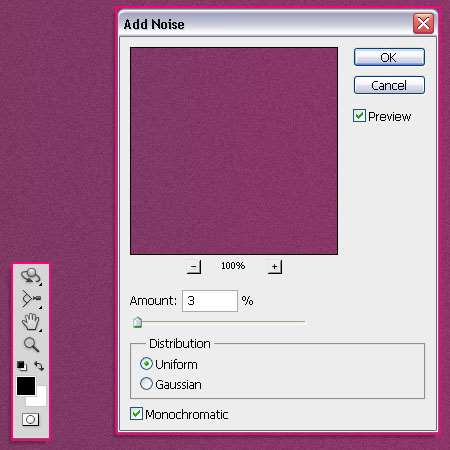The height and width of the screenshot is (450, 450).
Task: Select the Zoom magnifier tool
Action: (x=31, y=344)
